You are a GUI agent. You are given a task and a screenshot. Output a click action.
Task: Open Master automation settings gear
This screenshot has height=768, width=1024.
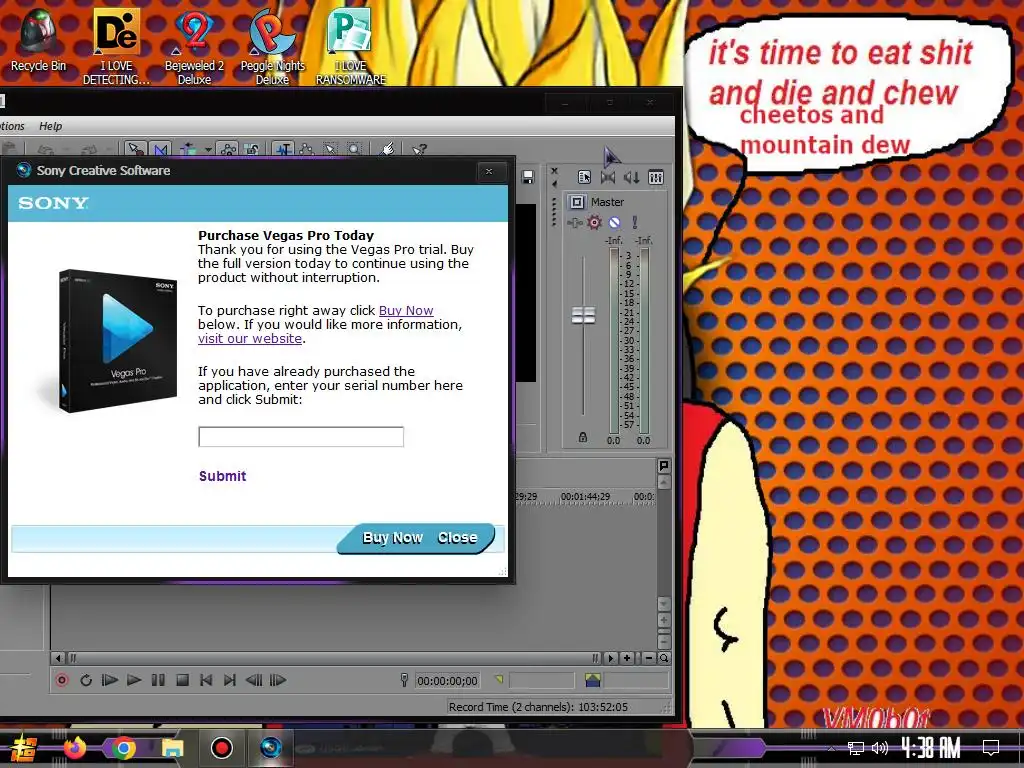[594, 223]
